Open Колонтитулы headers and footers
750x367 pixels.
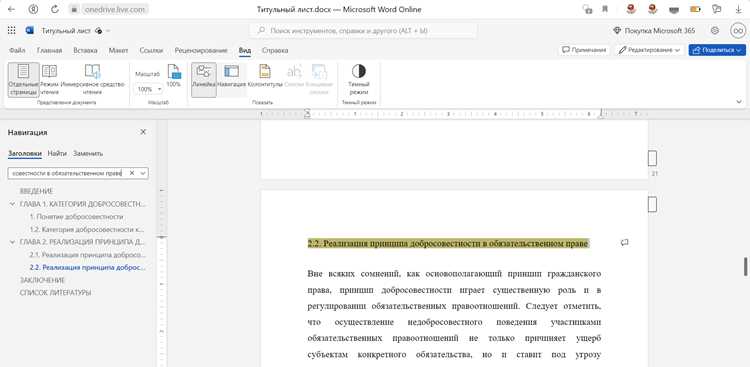click(x=265, y=76)
